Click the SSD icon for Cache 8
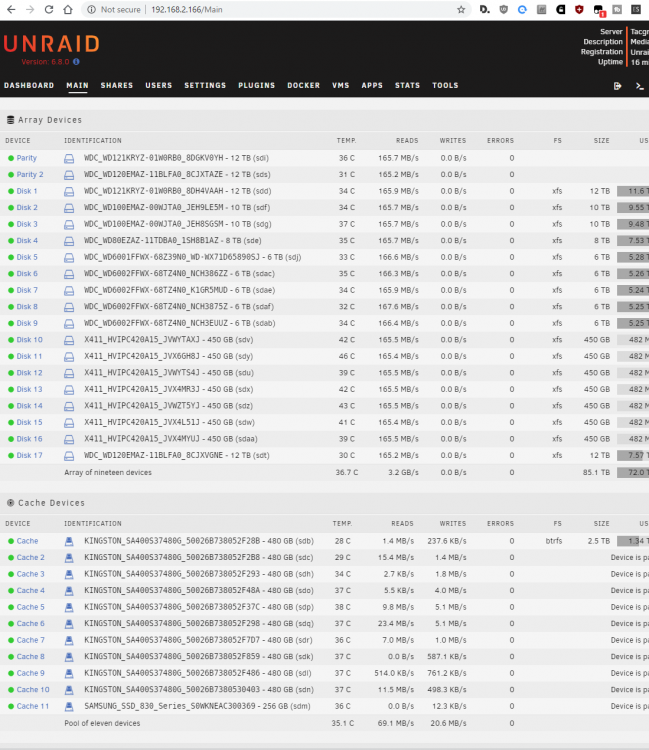The width and height of the screenshot is (649, 750). [69, 657]
